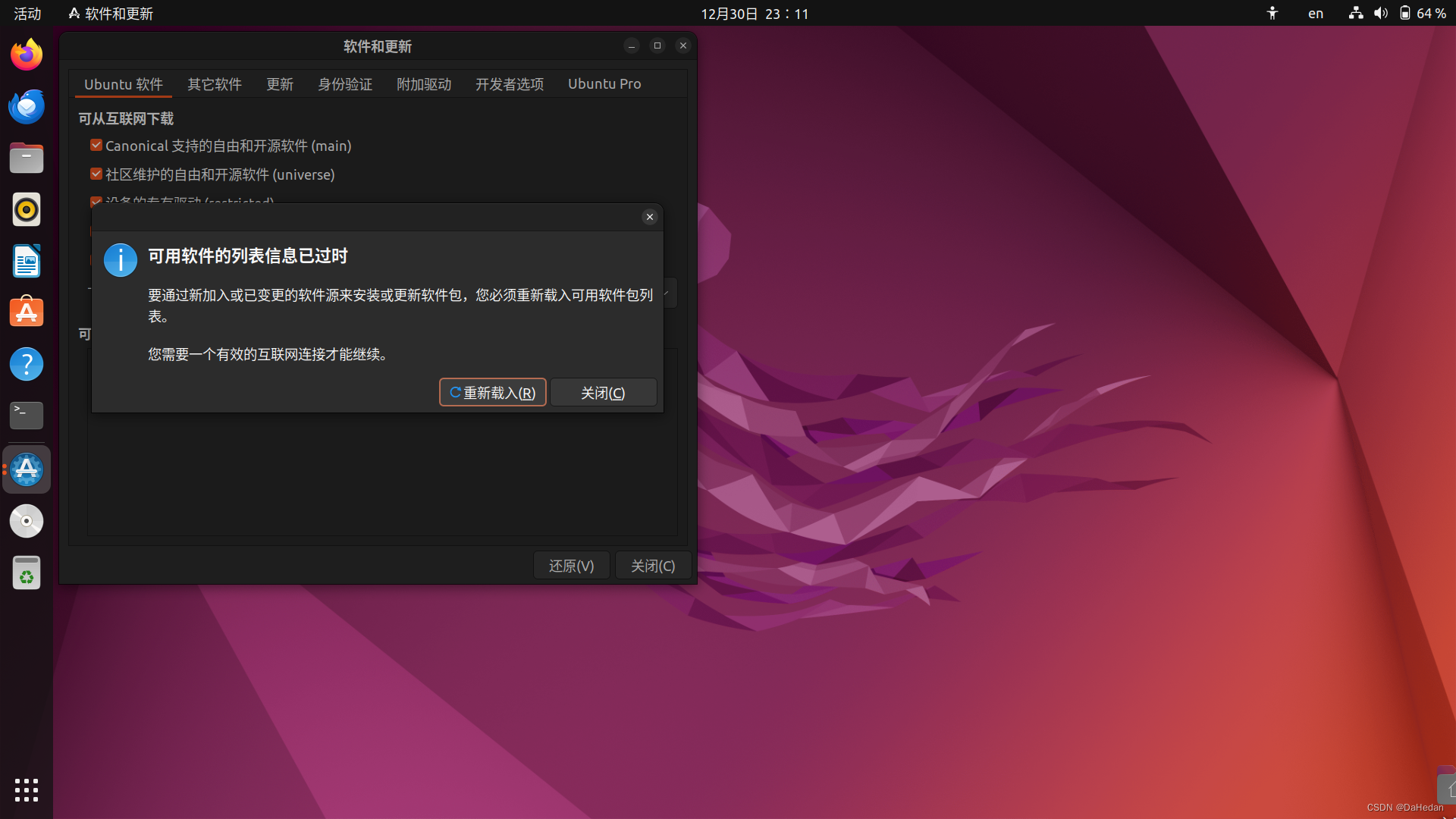Switch to the Ubuntu Pro tab

pos(604,84)
